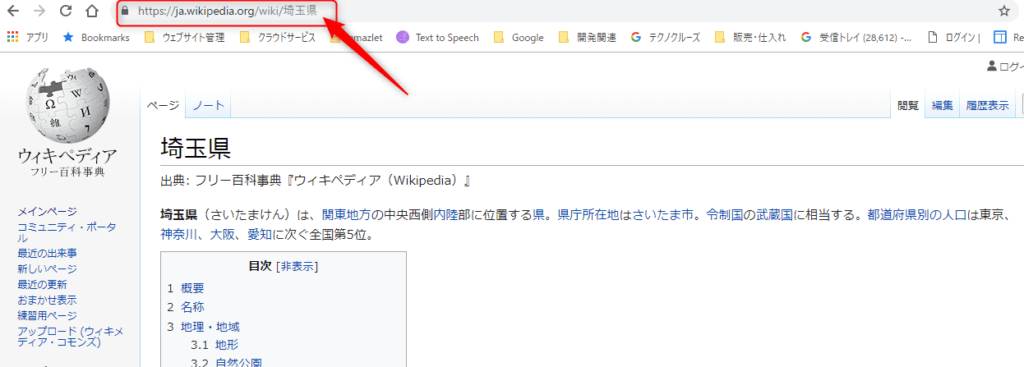
Task: Open アップロード (ウィキメディア・コモンズ) link
Action: point(71,336)
